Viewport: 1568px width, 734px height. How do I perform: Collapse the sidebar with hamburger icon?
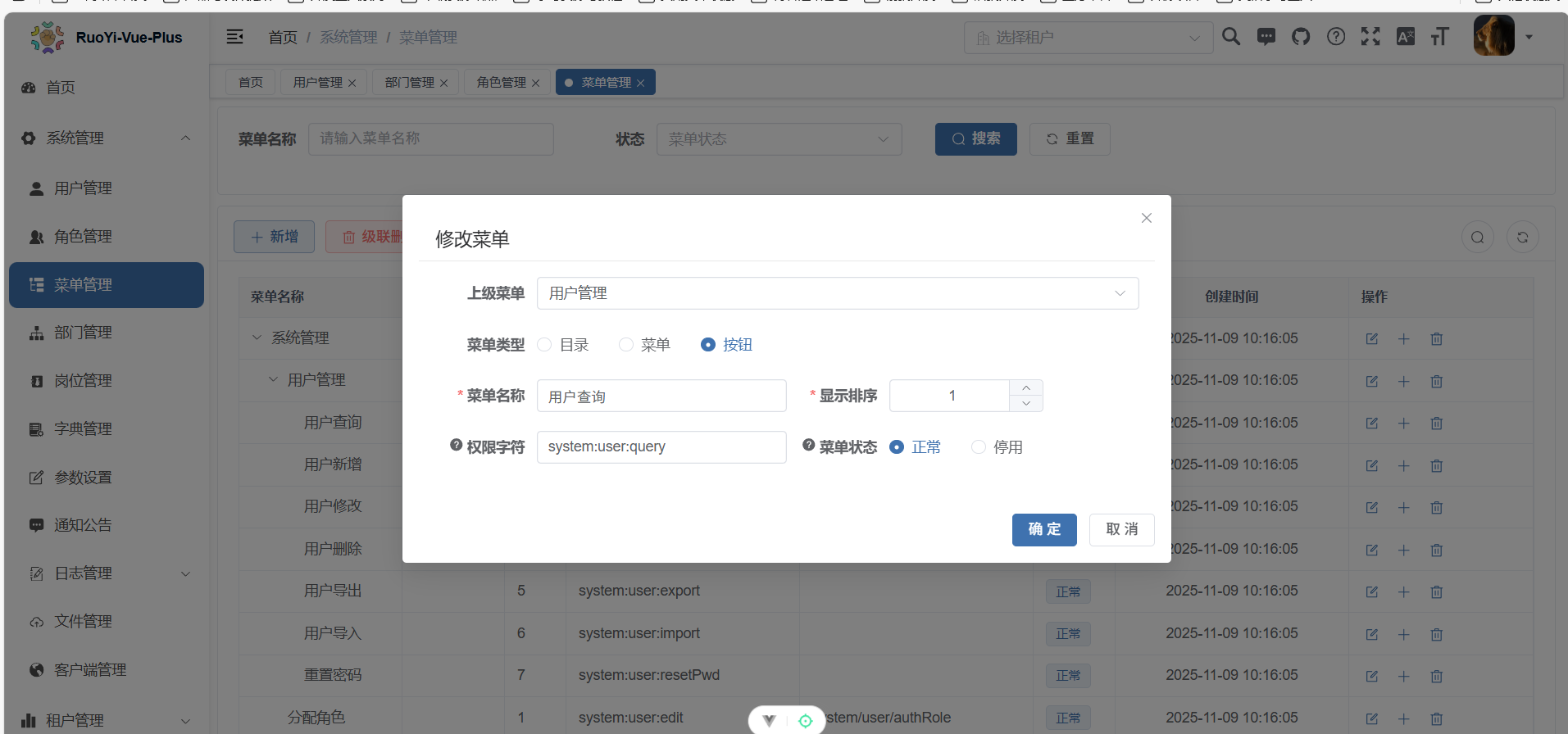235,37
